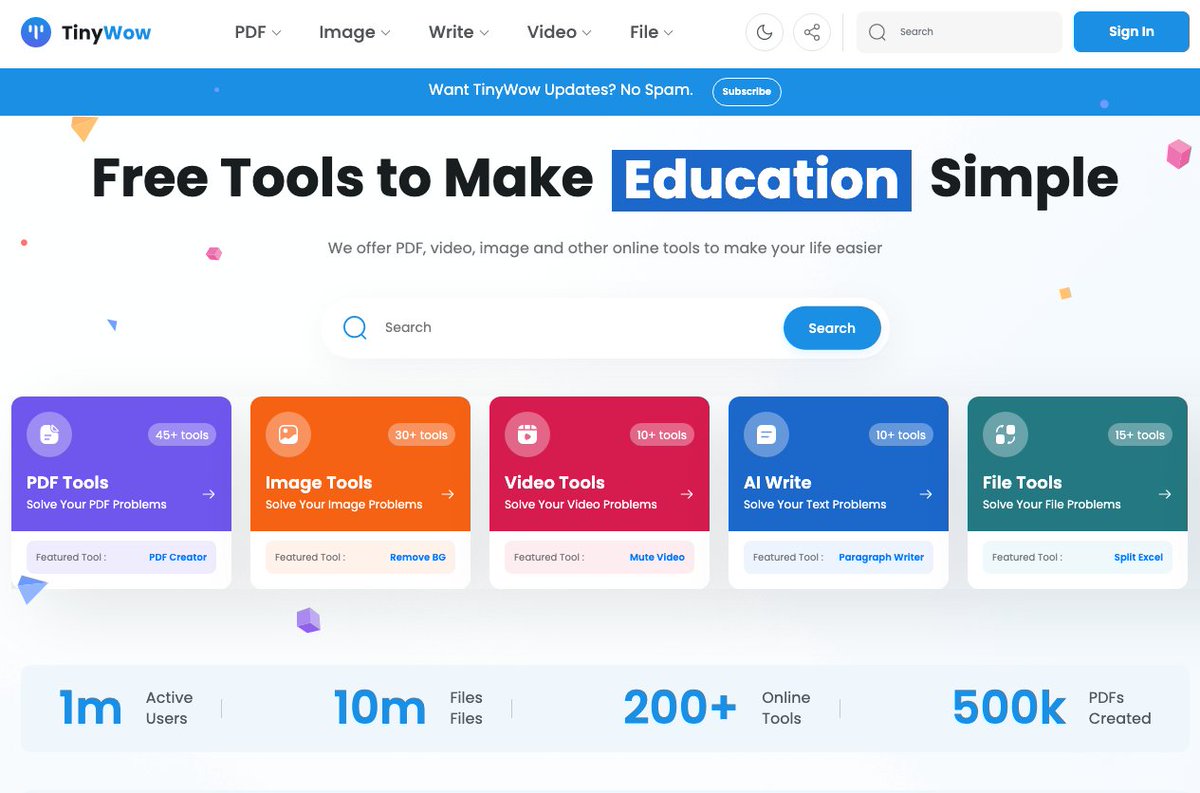Expand the Write dropdown menu
The width and height of the screenshot is (1200, 793).
(459, 32)
